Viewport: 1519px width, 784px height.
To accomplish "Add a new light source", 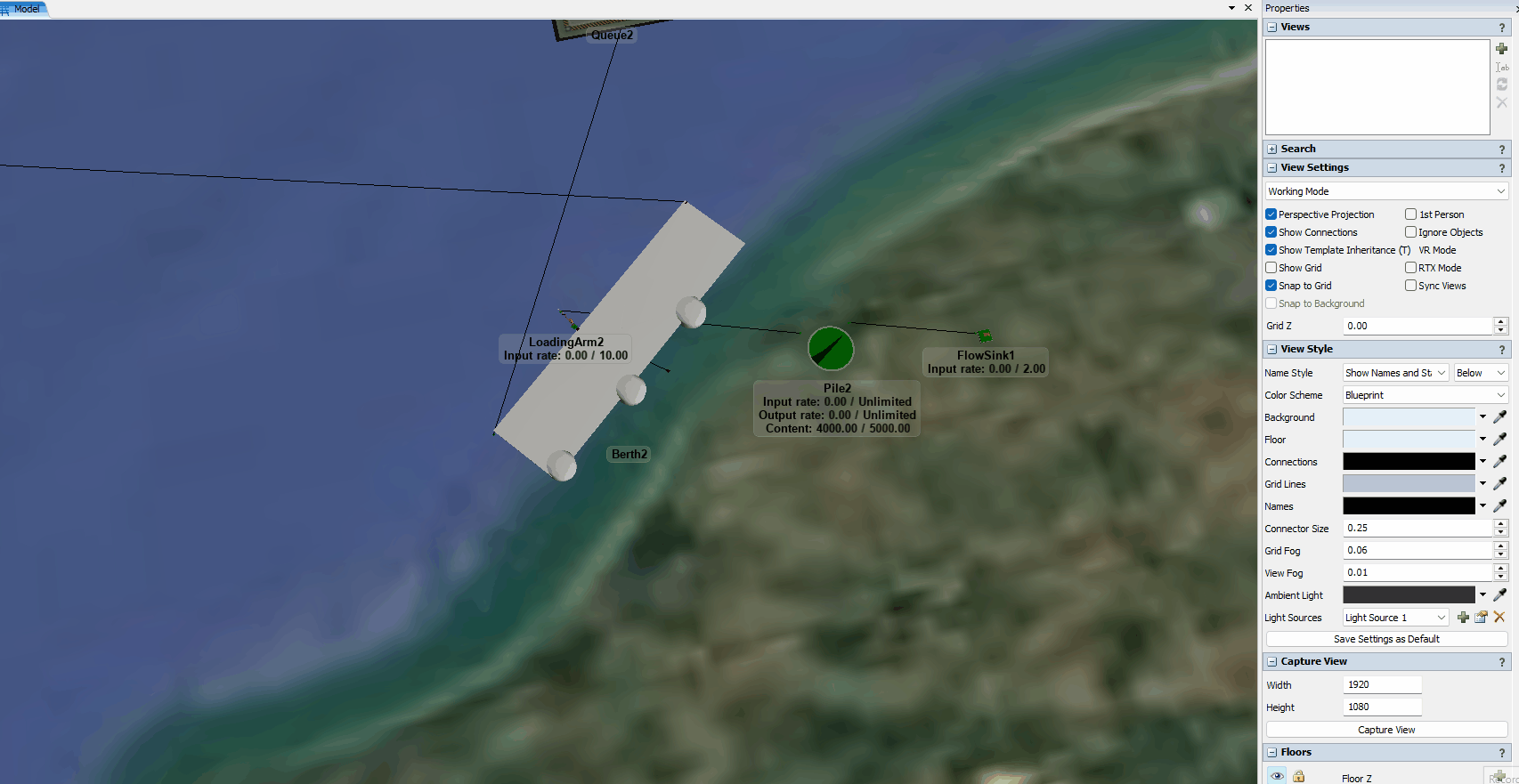I will pyautogui.click(x=1463, y=618).
